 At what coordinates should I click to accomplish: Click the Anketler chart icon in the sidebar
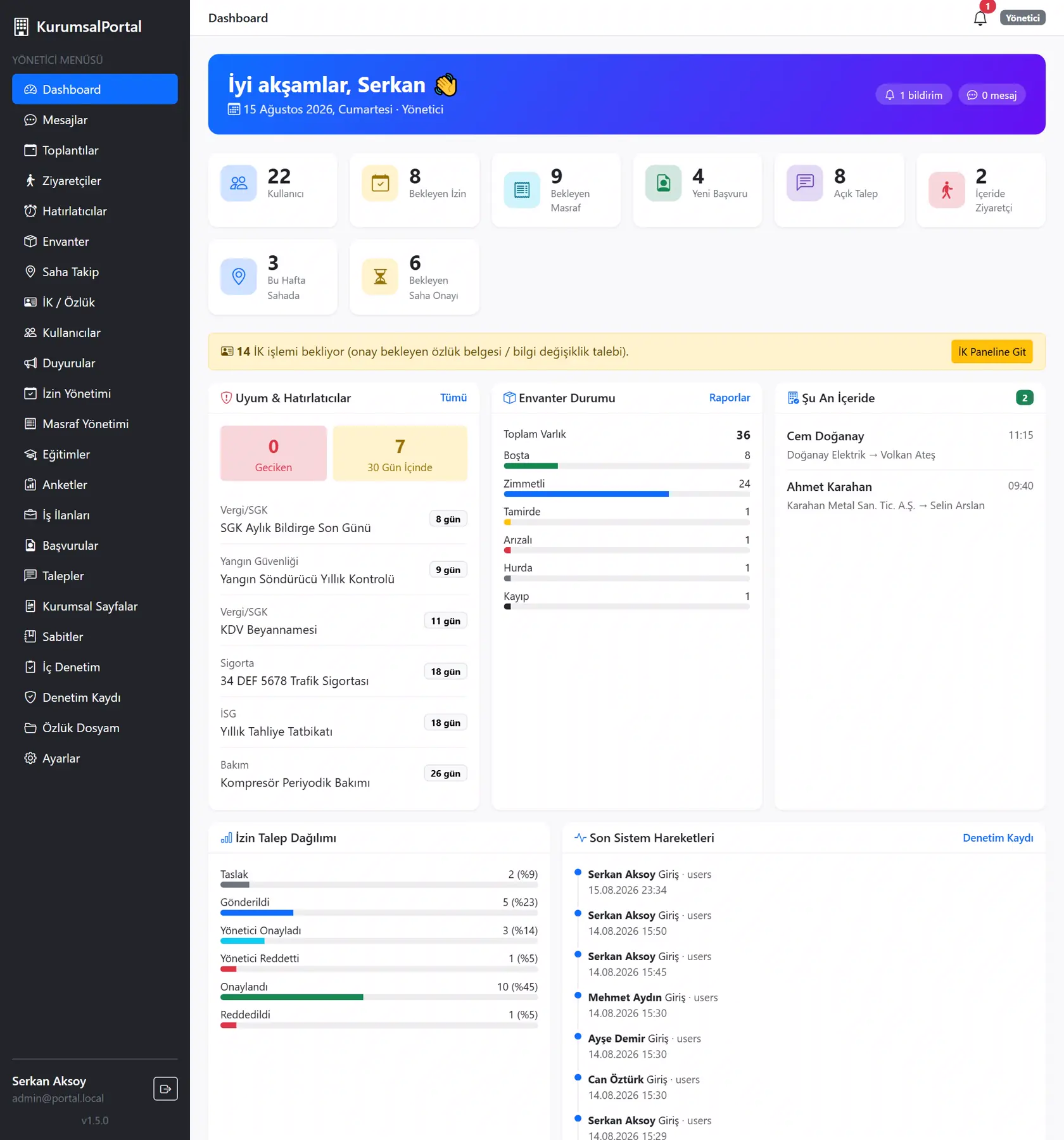pos(30,484)
